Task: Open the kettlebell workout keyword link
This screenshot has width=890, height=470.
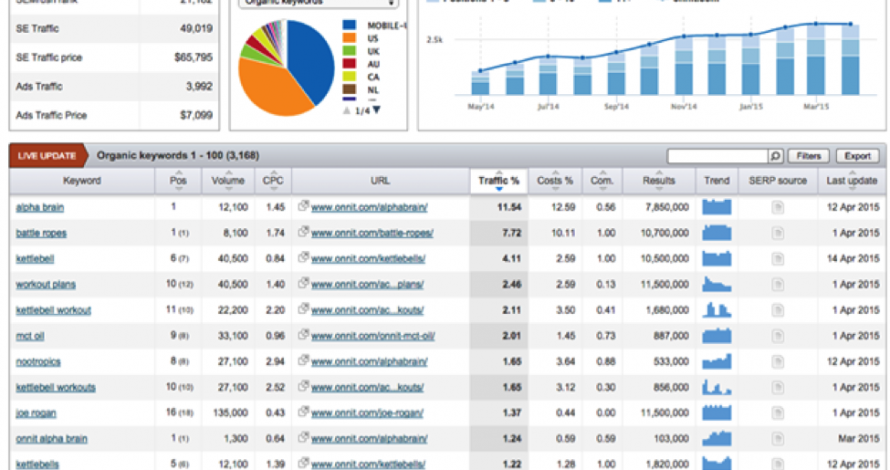Action: click(x=53, y=310)
